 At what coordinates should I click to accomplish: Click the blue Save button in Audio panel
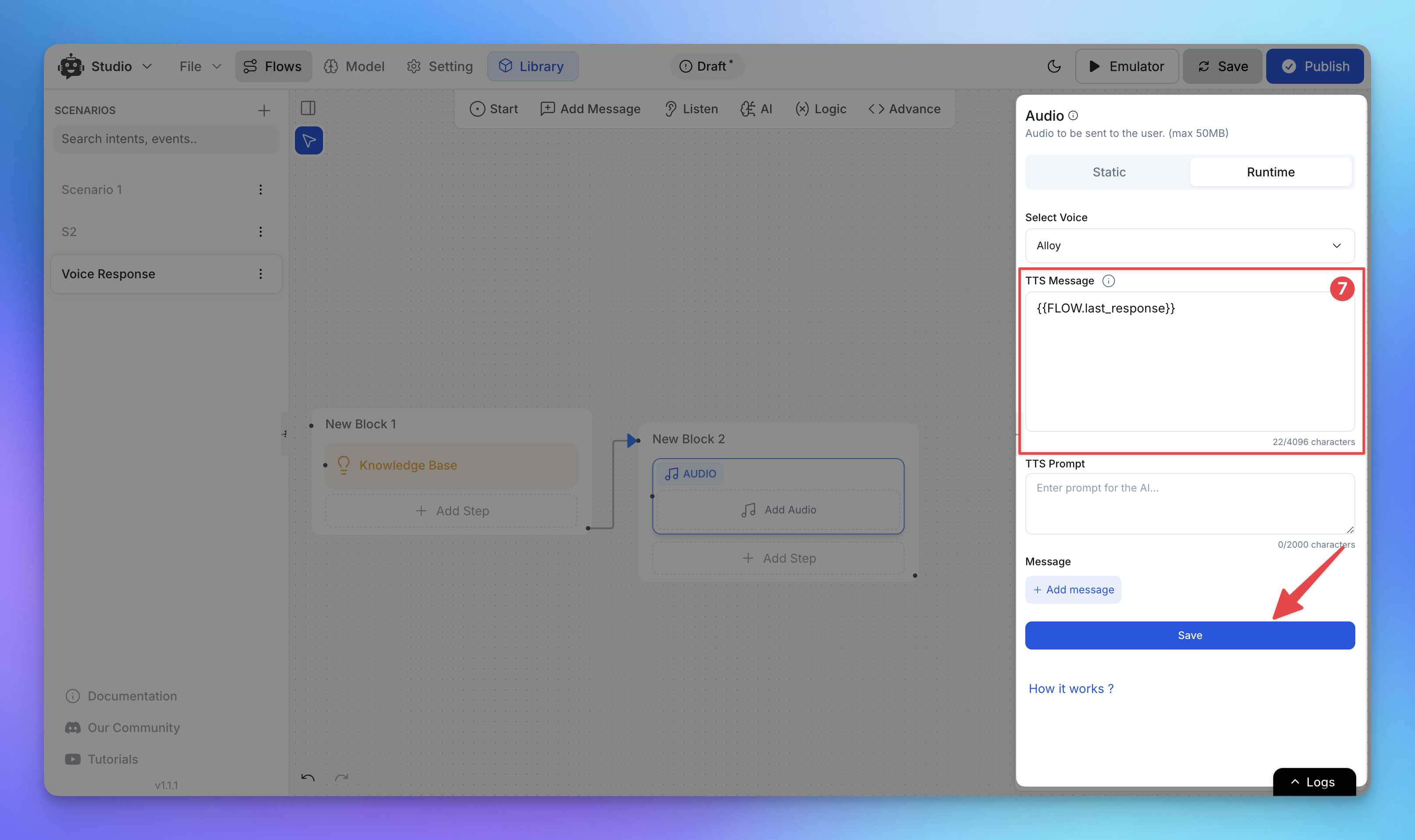[x=1189, y=635]
